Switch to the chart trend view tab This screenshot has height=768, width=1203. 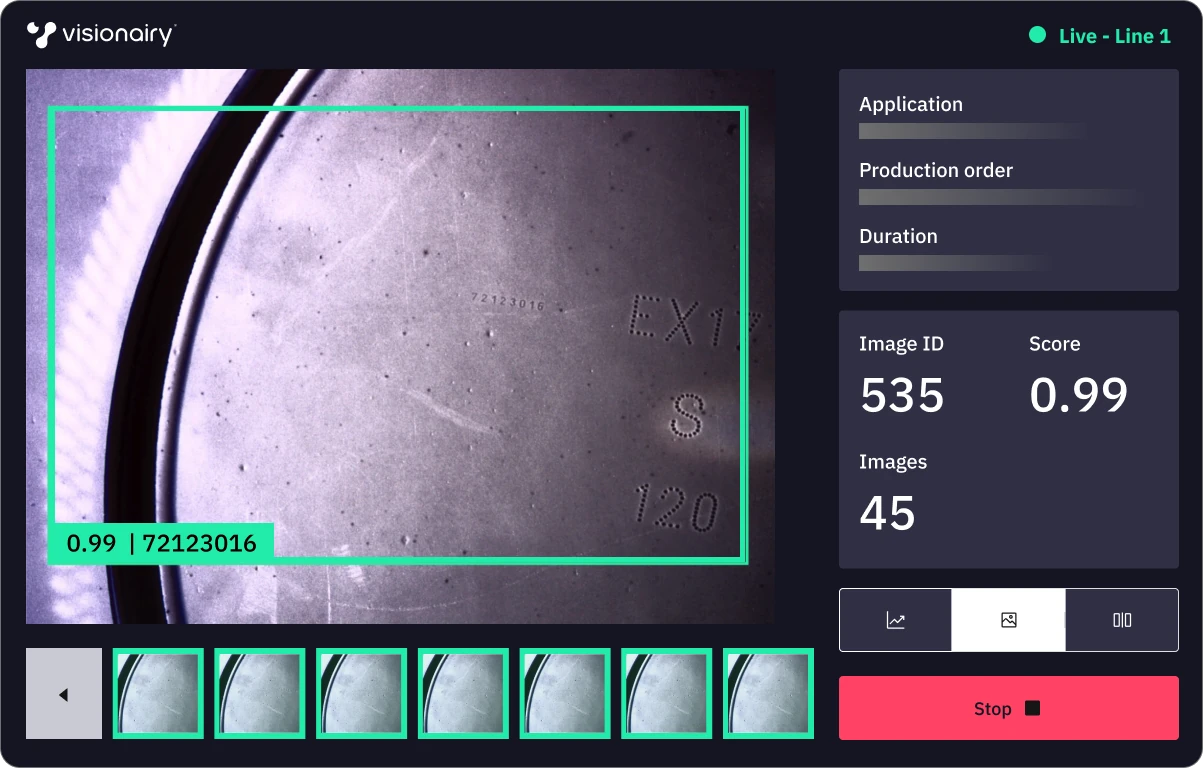[x=895, y=620]
